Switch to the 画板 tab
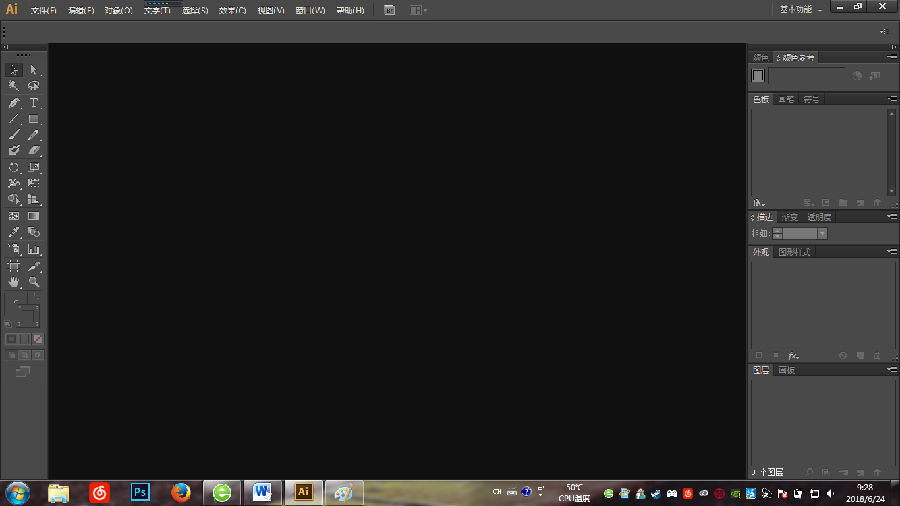This screenshot has width=900, height=506. pyautogui.click(x=787, y=370)
